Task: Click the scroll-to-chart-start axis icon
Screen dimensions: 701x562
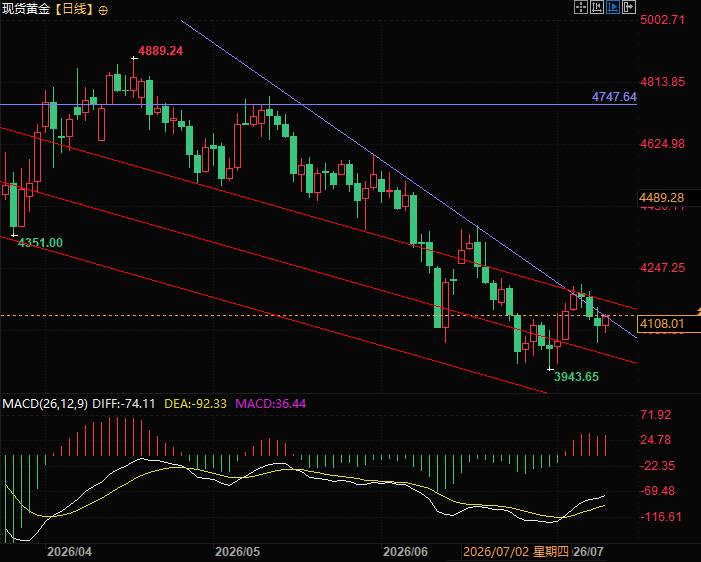Action: point(597,7)
